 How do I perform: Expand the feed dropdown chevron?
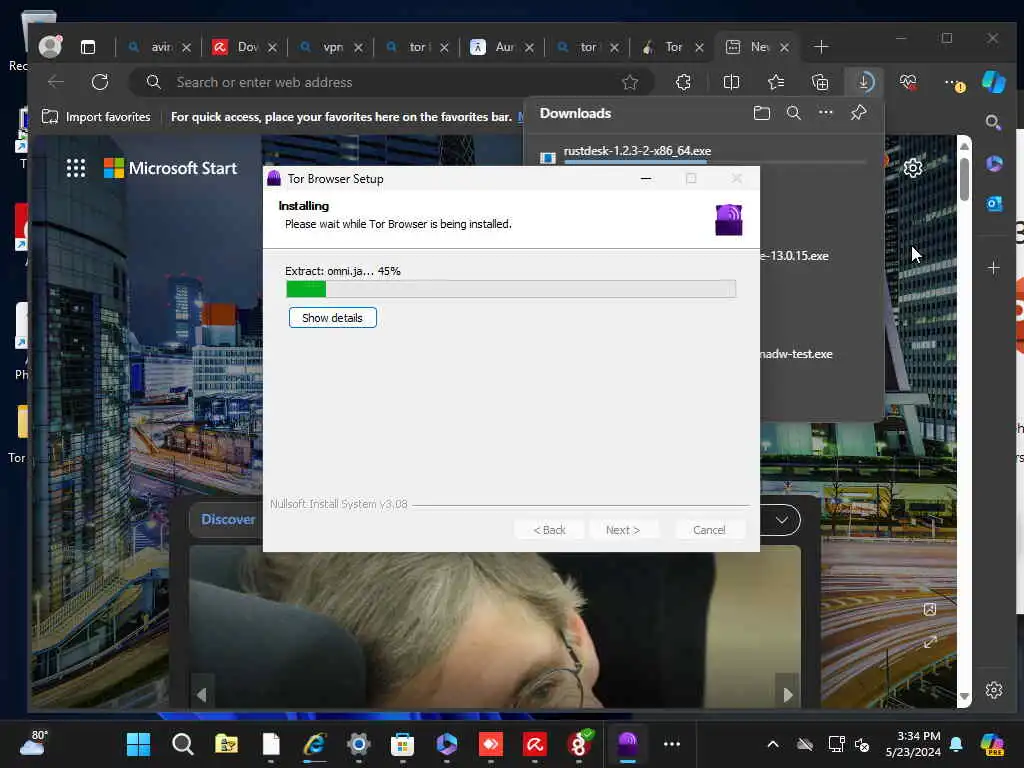[782, 520]
